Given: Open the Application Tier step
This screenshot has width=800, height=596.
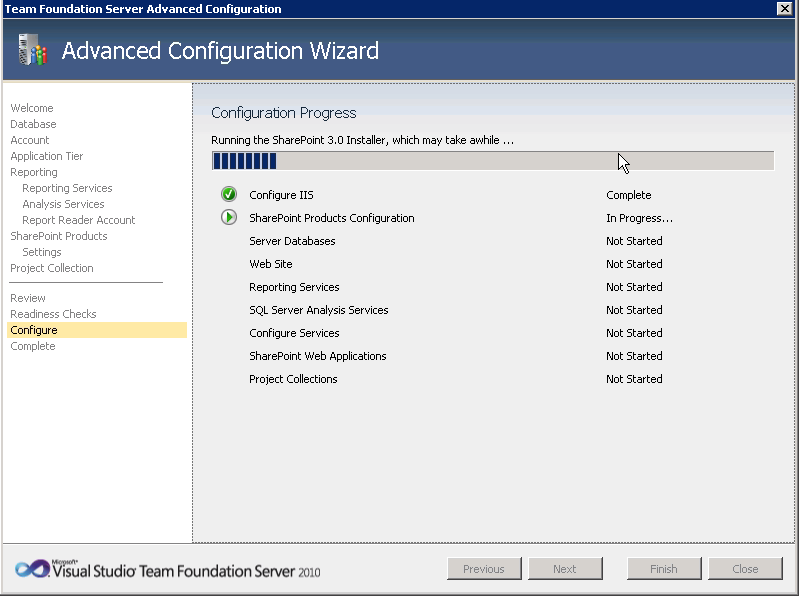Looking at the screenshot, I should (46, 156).
